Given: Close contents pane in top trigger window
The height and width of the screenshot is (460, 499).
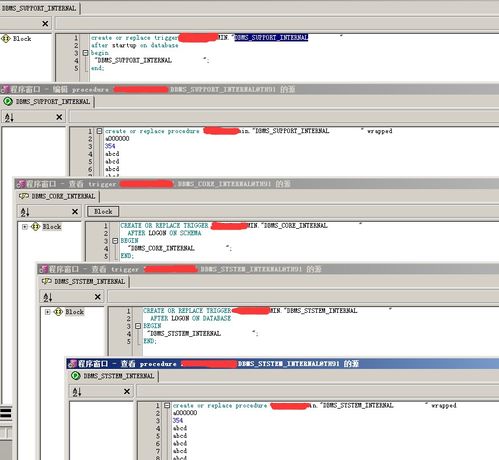Looking at the screenshot, I should point(45,24).
